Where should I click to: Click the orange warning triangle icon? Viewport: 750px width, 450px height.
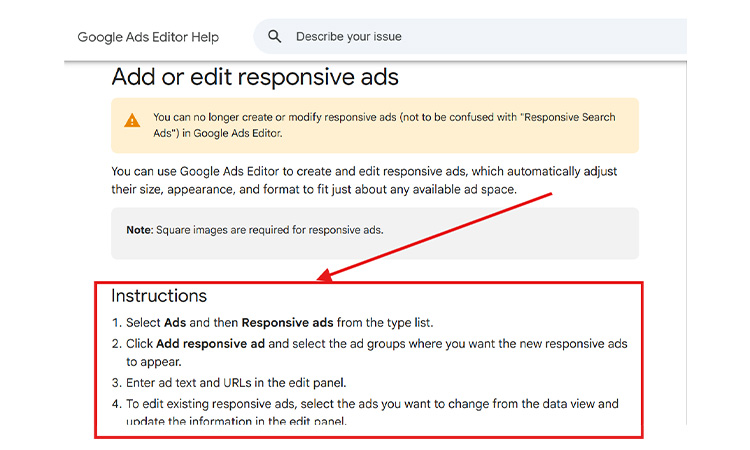click(132, 121)
